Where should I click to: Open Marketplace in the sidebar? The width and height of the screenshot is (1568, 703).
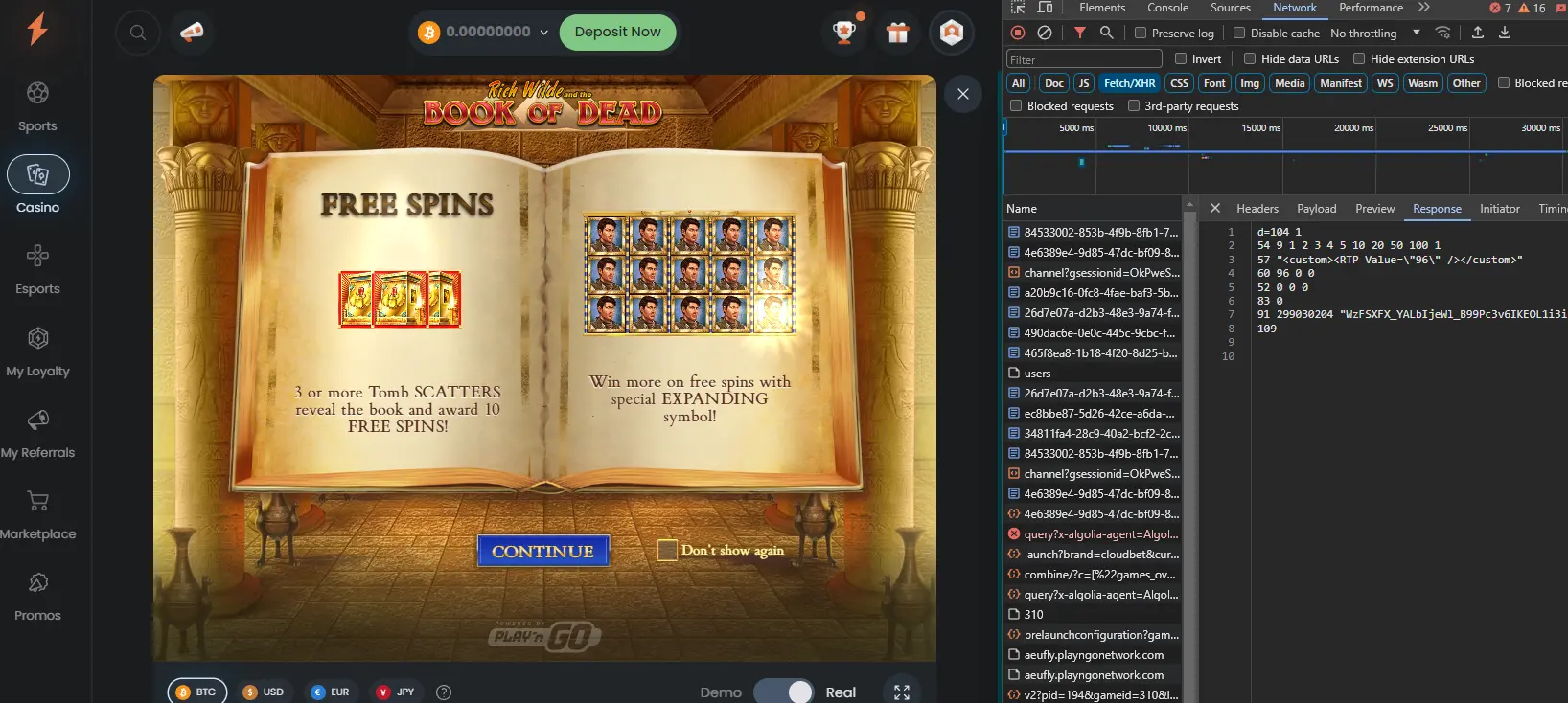click(37, 514)
